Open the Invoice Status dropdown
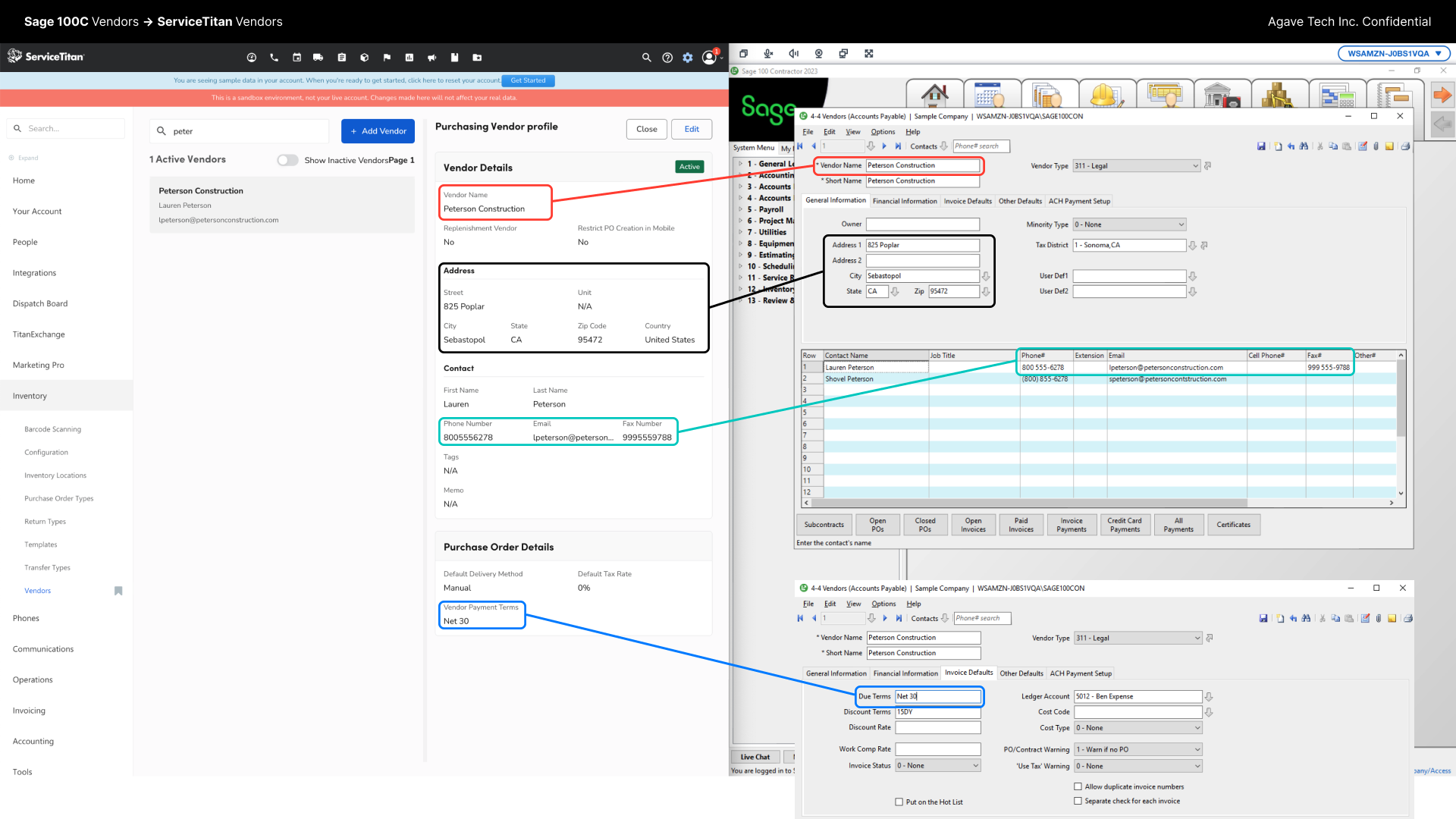Screen dimensions: 1456x819 (938, 766)
